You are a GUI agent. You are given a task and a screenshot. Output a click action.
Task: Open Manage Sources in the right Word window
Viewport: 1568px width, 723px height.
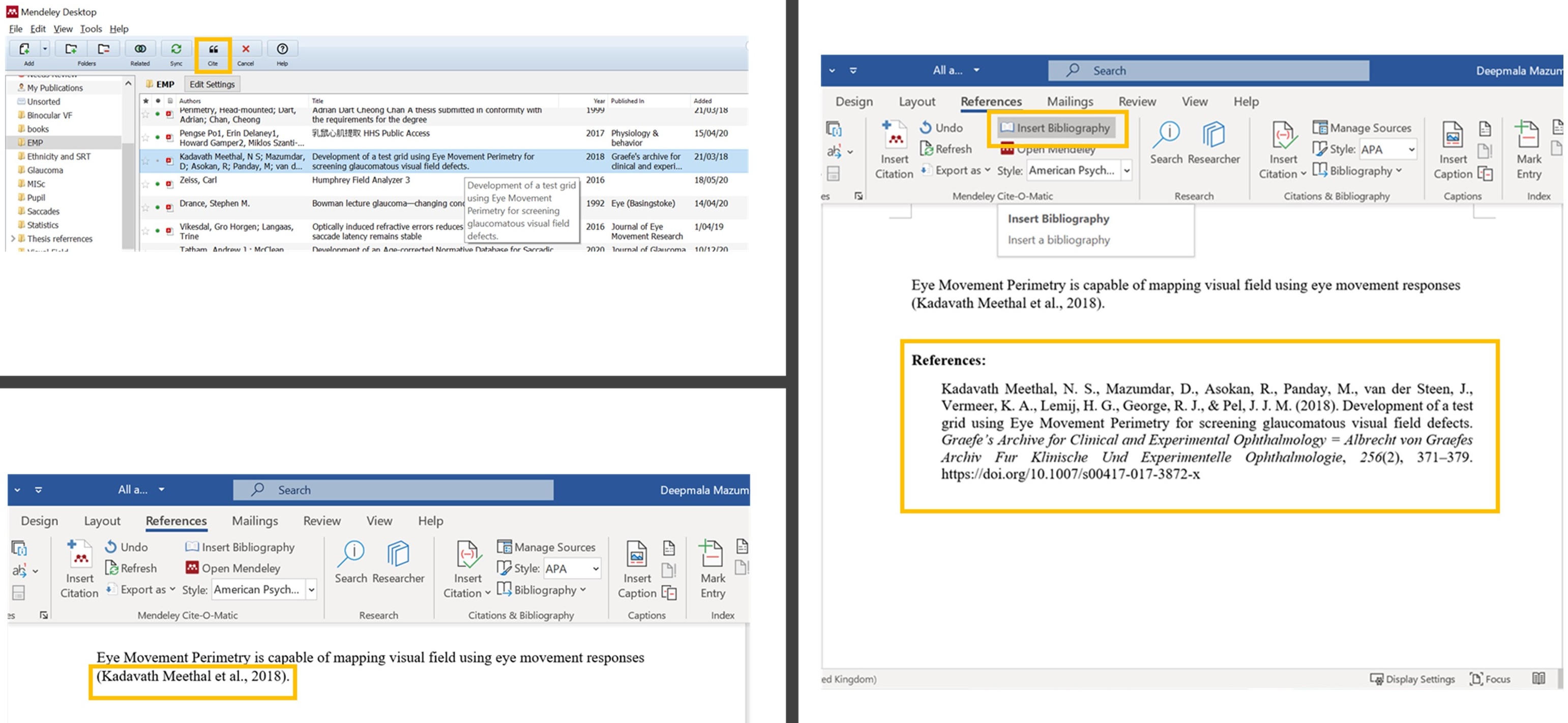pyautogui.click(x=1362, y=128)
